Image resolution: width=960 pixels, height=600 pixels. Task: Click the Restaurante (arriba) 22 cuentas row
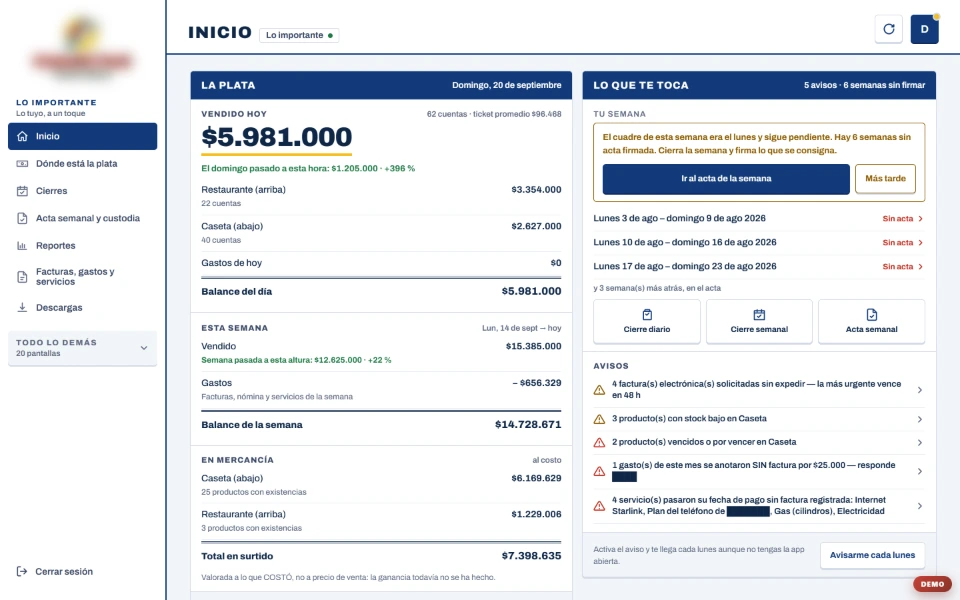pos(381,196)
